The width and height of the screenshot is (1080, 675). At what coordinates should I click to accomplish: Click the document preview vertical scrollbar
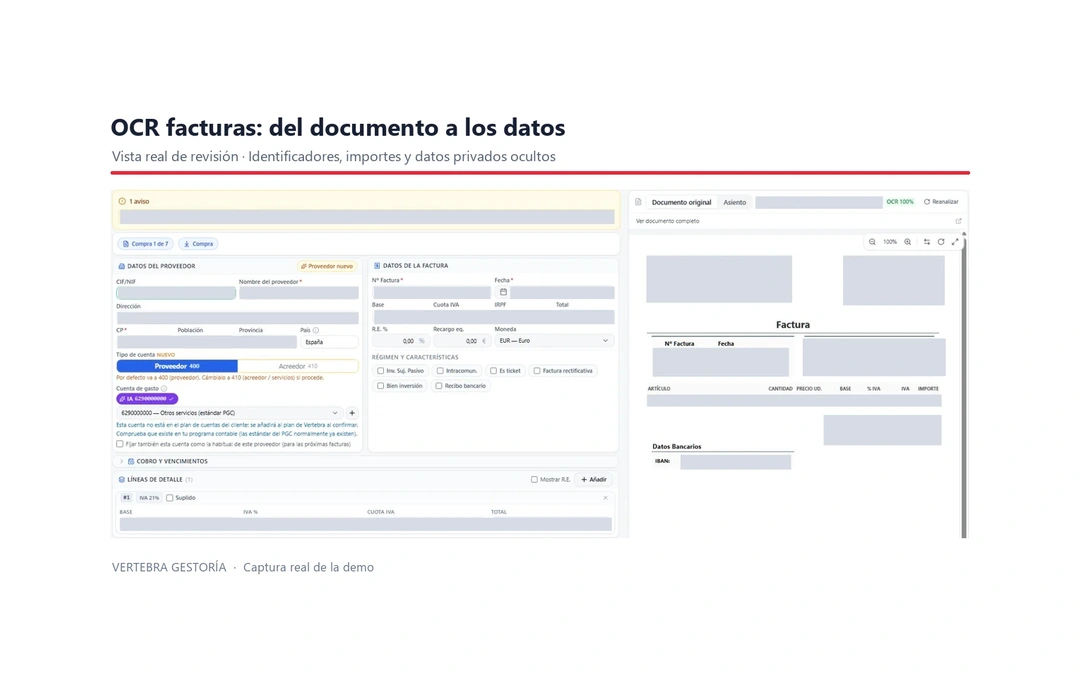click(964, 386)
